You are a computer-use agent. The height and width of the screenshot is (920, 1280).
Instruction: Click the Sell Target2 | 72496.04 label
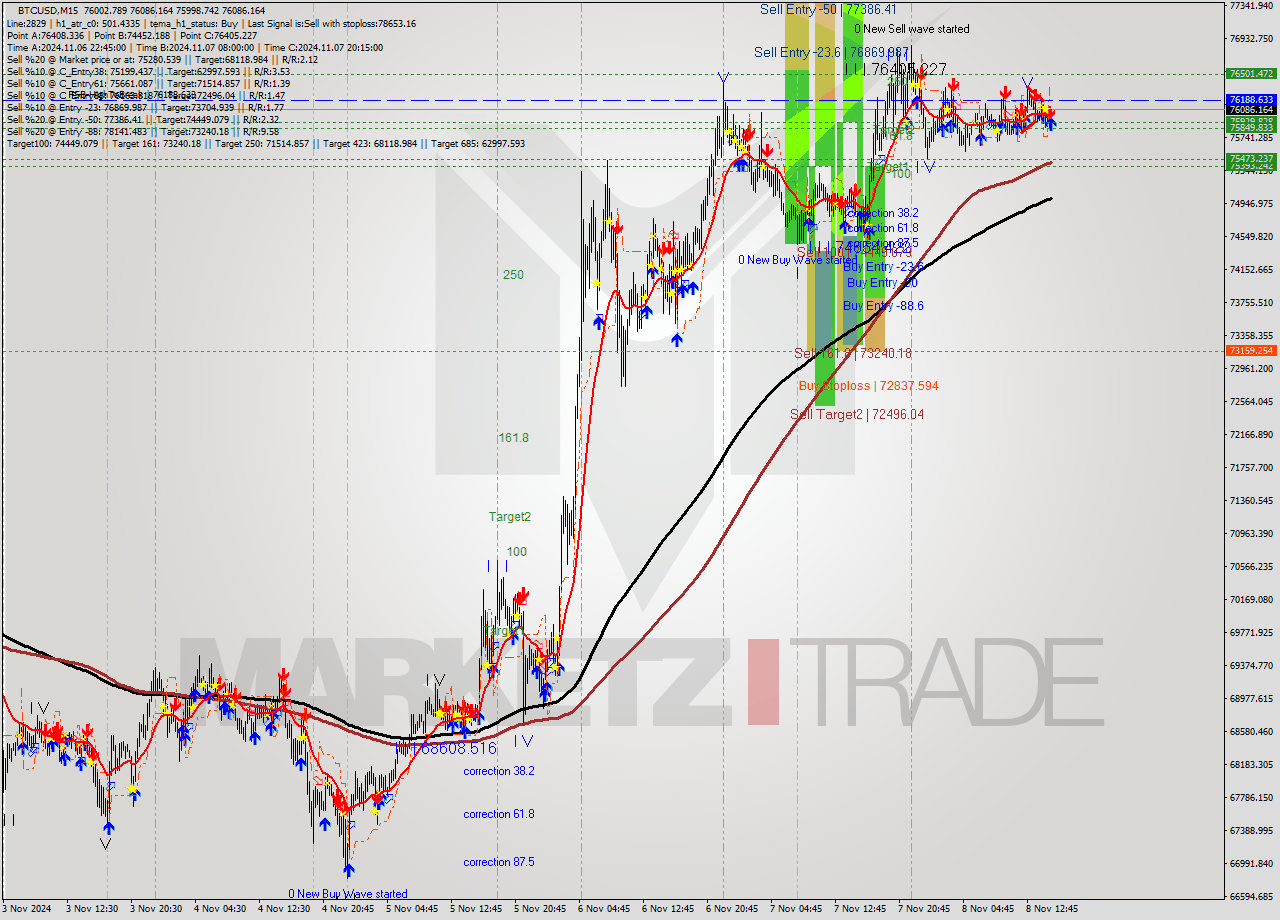[x=857, y=414]
